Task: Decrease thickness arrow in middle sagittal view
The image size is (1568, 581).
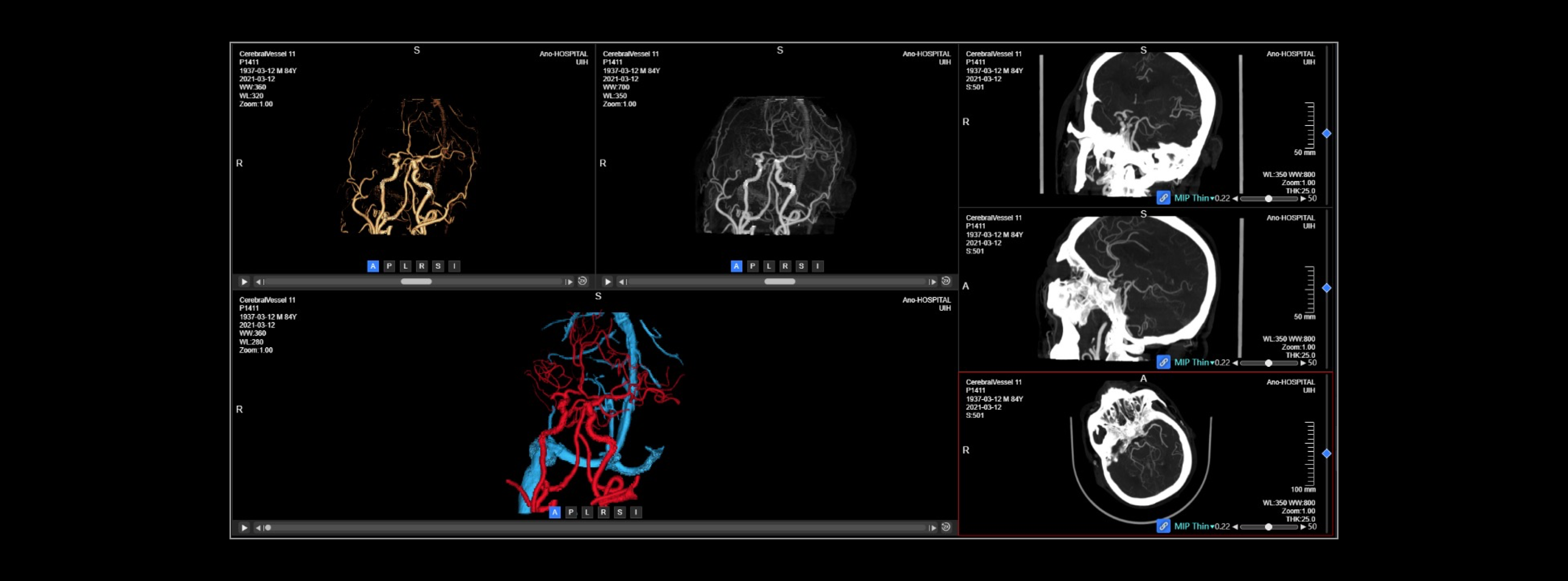Action: click(x=1235, y=363)
